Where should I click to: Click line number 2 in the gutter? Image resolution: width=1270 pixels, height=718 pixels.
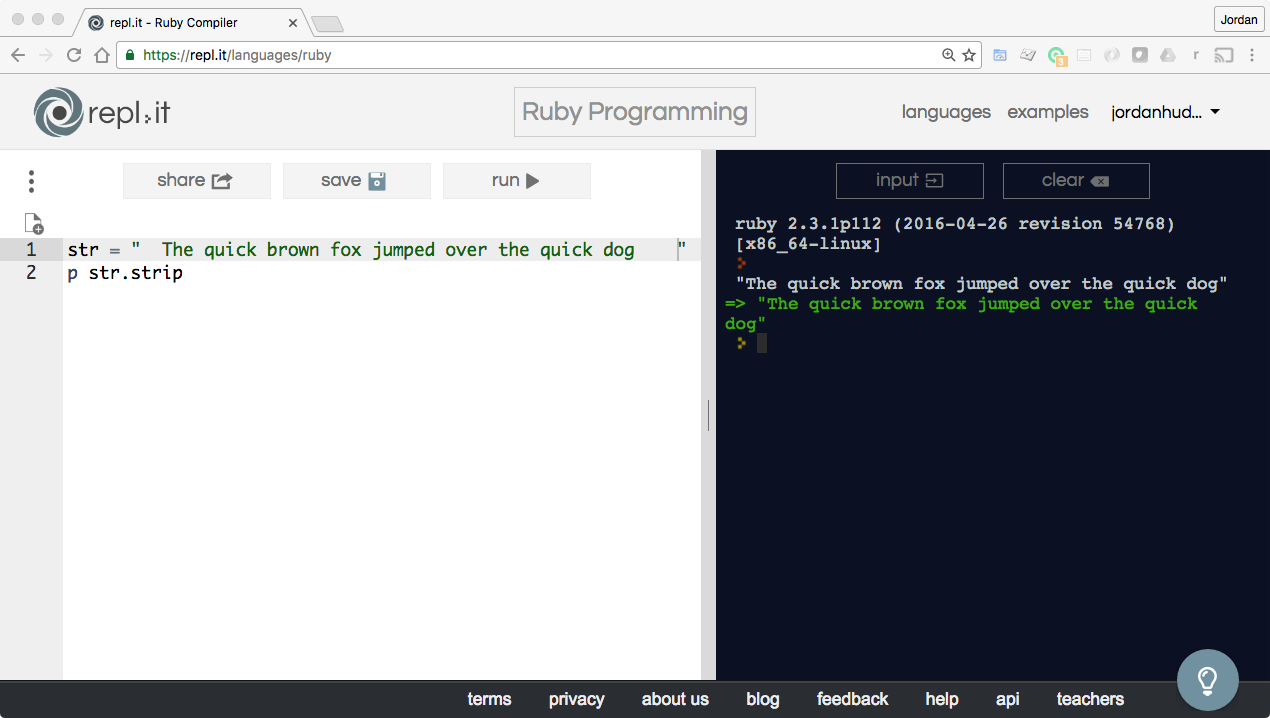[x=31, y=272]
